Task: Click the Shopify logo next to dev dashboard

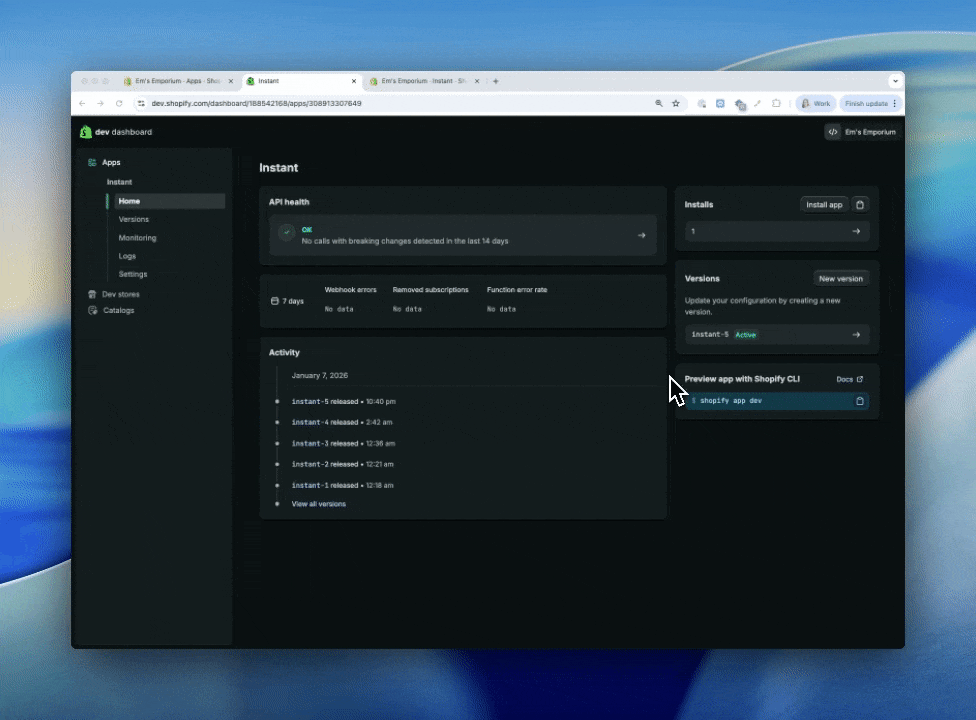Action: [85, 131]
